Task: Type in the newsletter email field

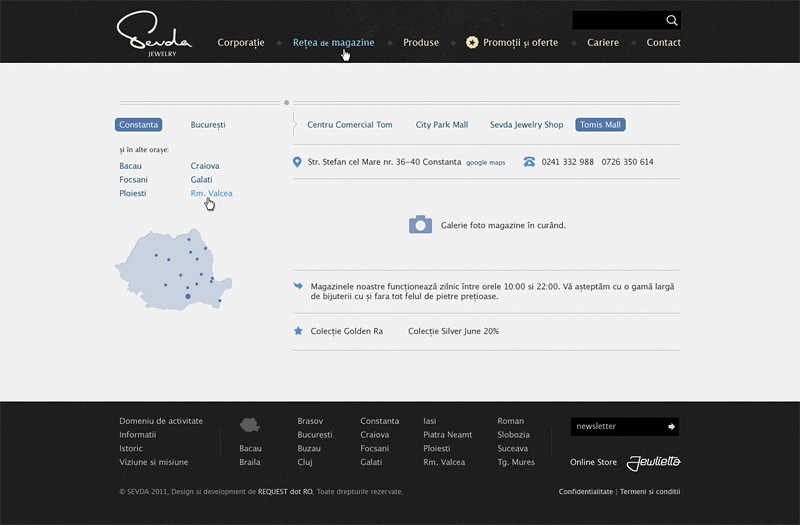Action: coord(615,427)
